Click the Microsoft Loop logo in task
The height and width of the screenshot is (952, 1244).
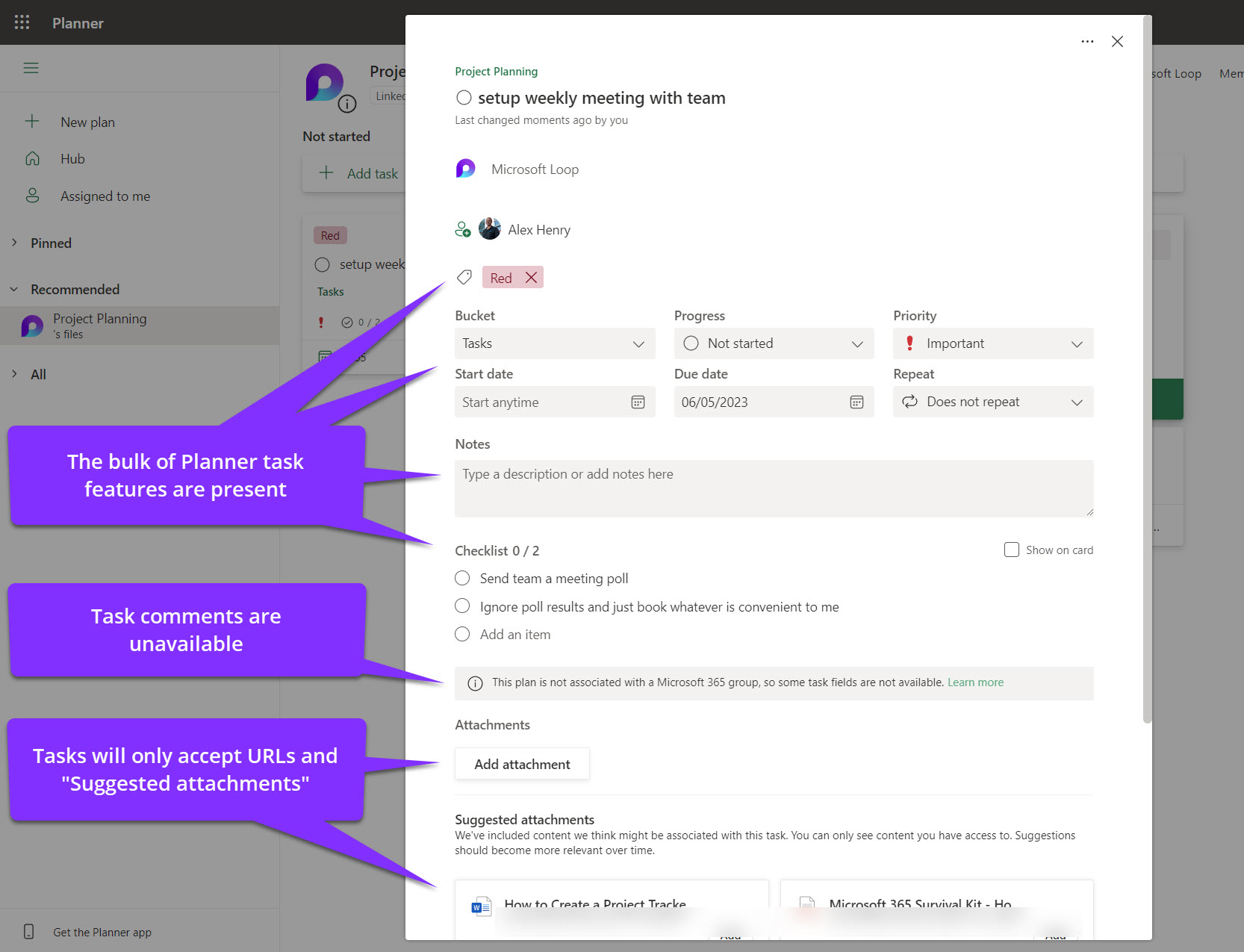[x=465, y=169]
